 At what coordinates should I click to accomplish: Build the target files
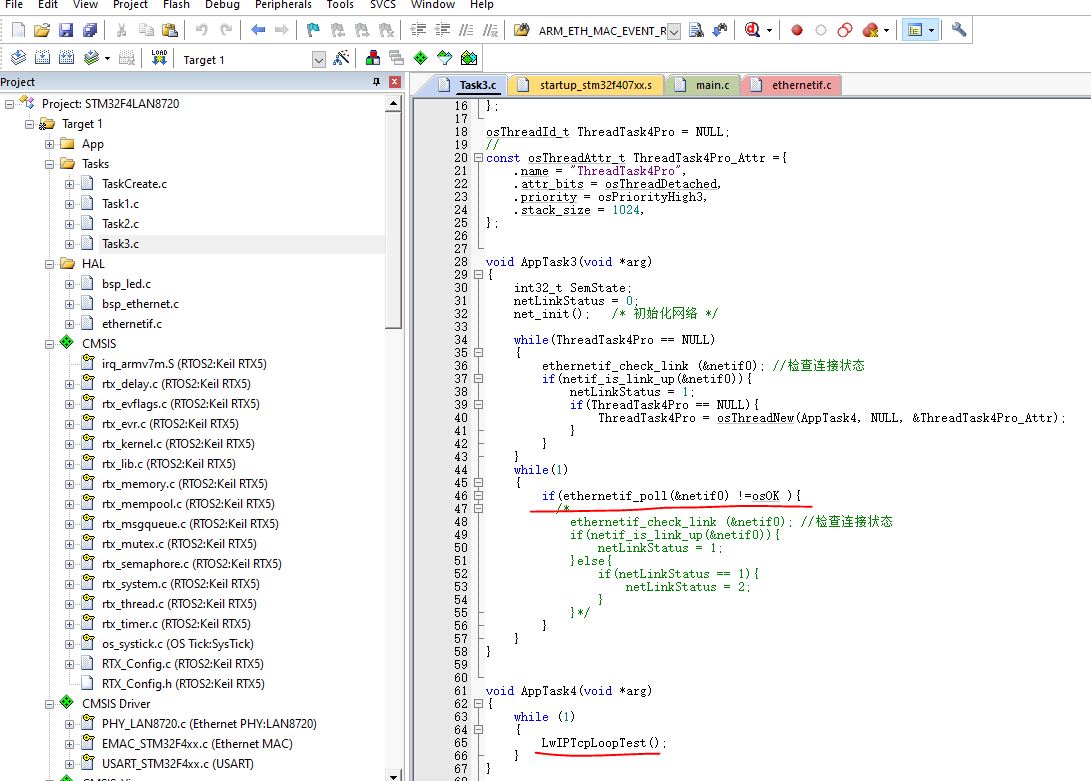tap(42, 58)
